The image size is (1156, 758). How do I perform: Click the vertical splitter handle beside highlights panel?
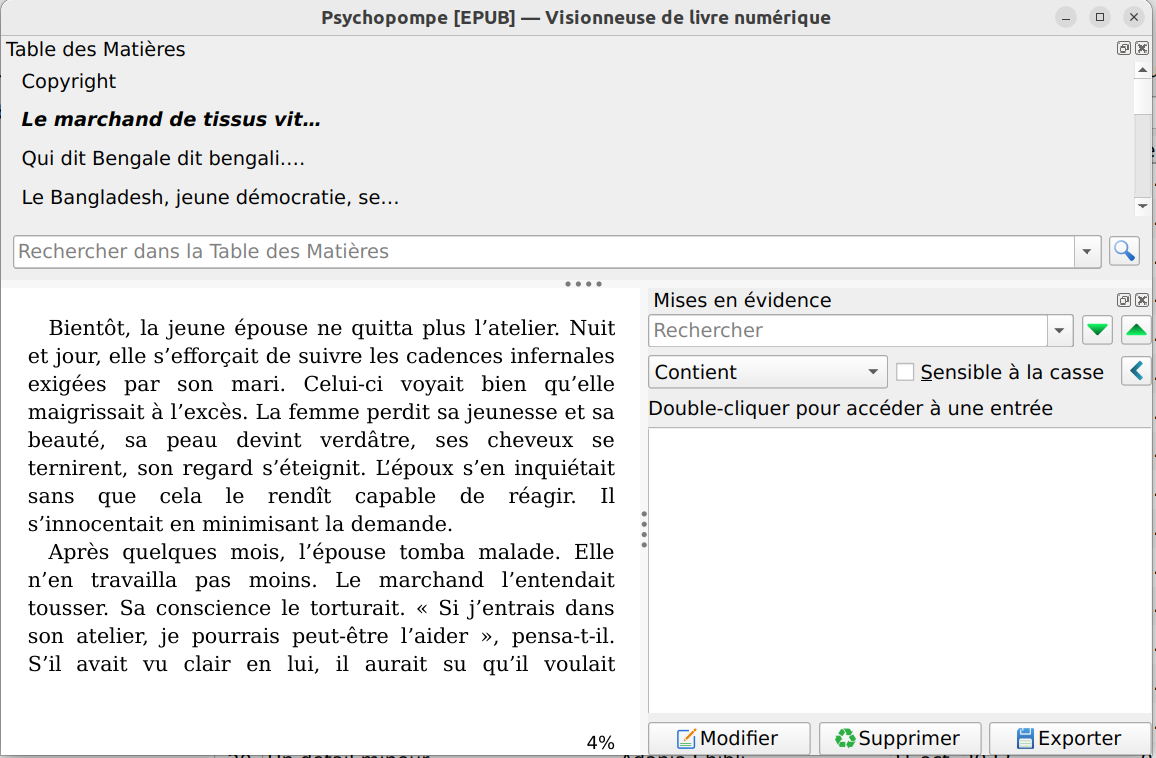click(644, 529)
